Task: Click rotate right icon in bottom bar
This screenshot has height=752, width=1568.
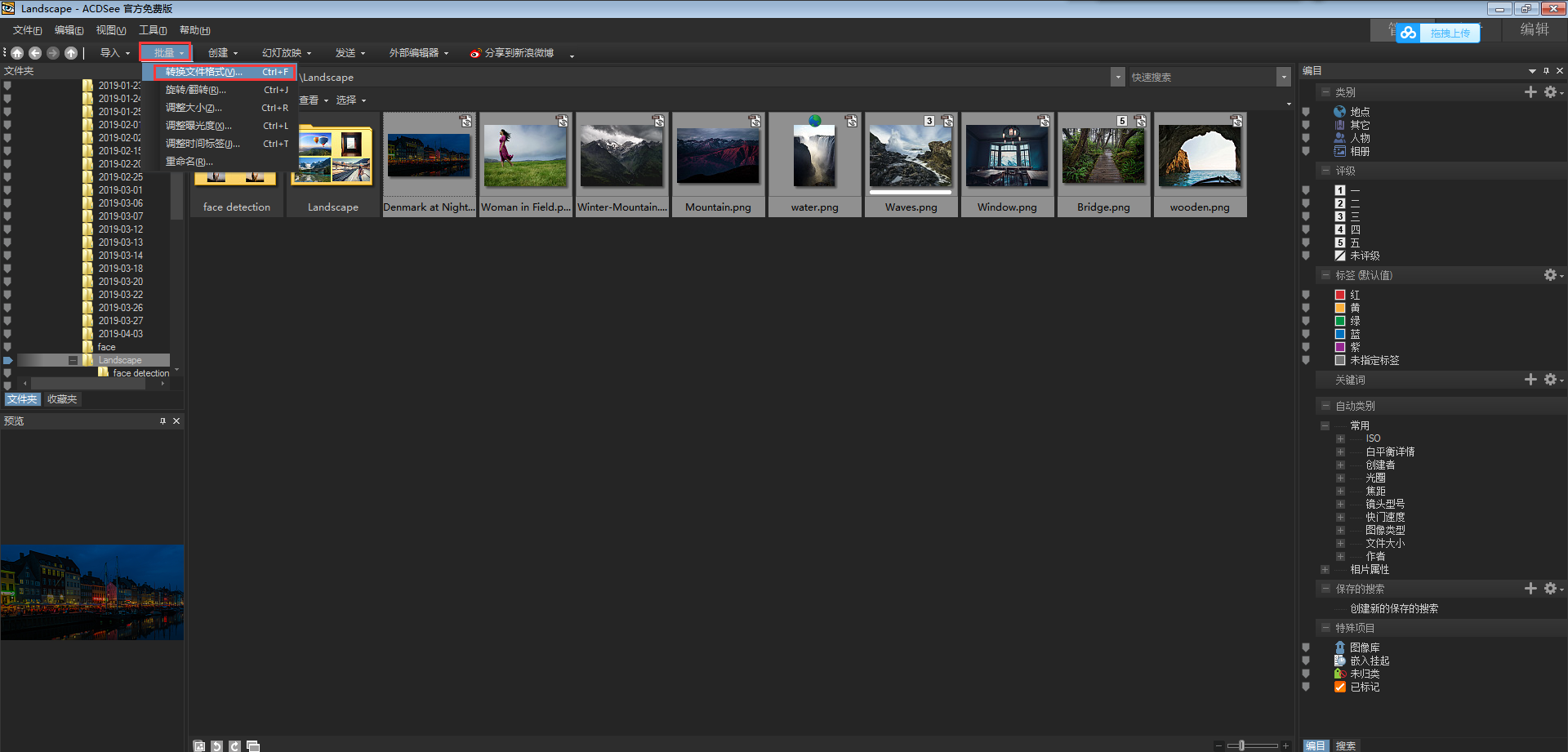Action: coord(235,745)
